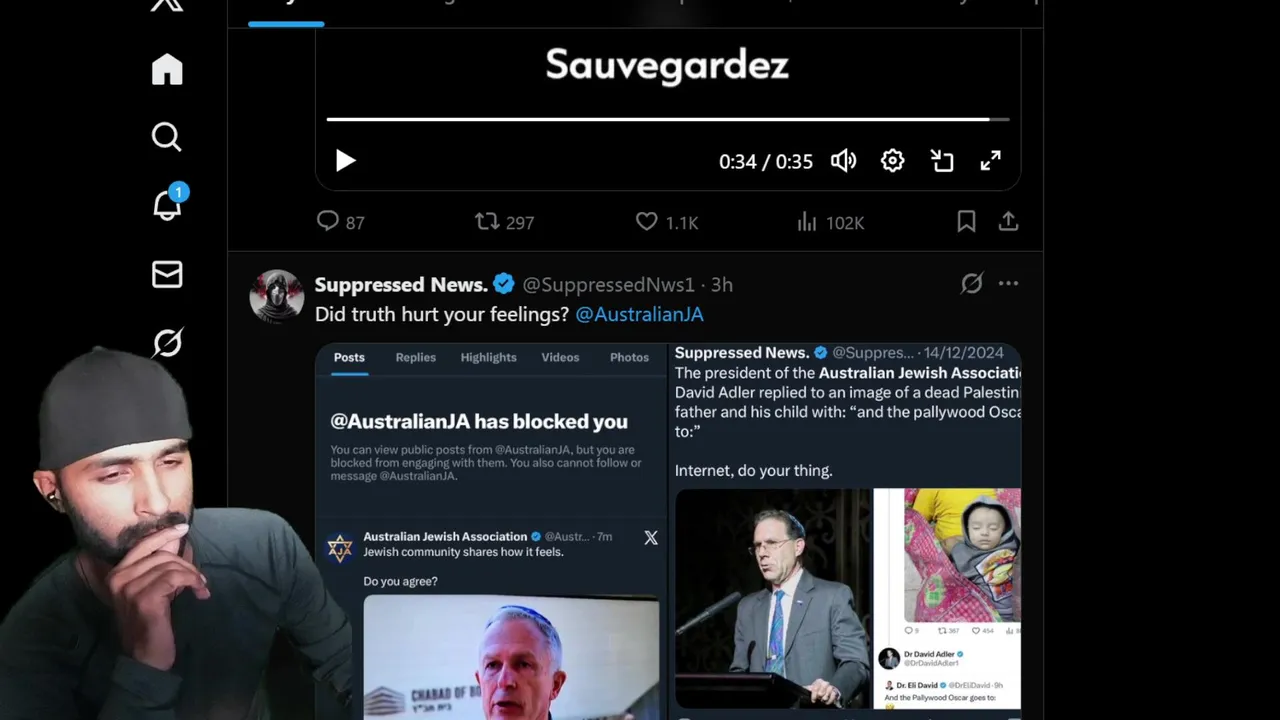Switch to the Highlights tab

[x=488, y=357]
